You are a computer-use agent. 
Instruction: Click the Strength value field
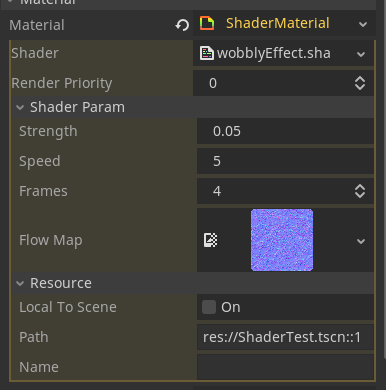(x=285, y=131)
